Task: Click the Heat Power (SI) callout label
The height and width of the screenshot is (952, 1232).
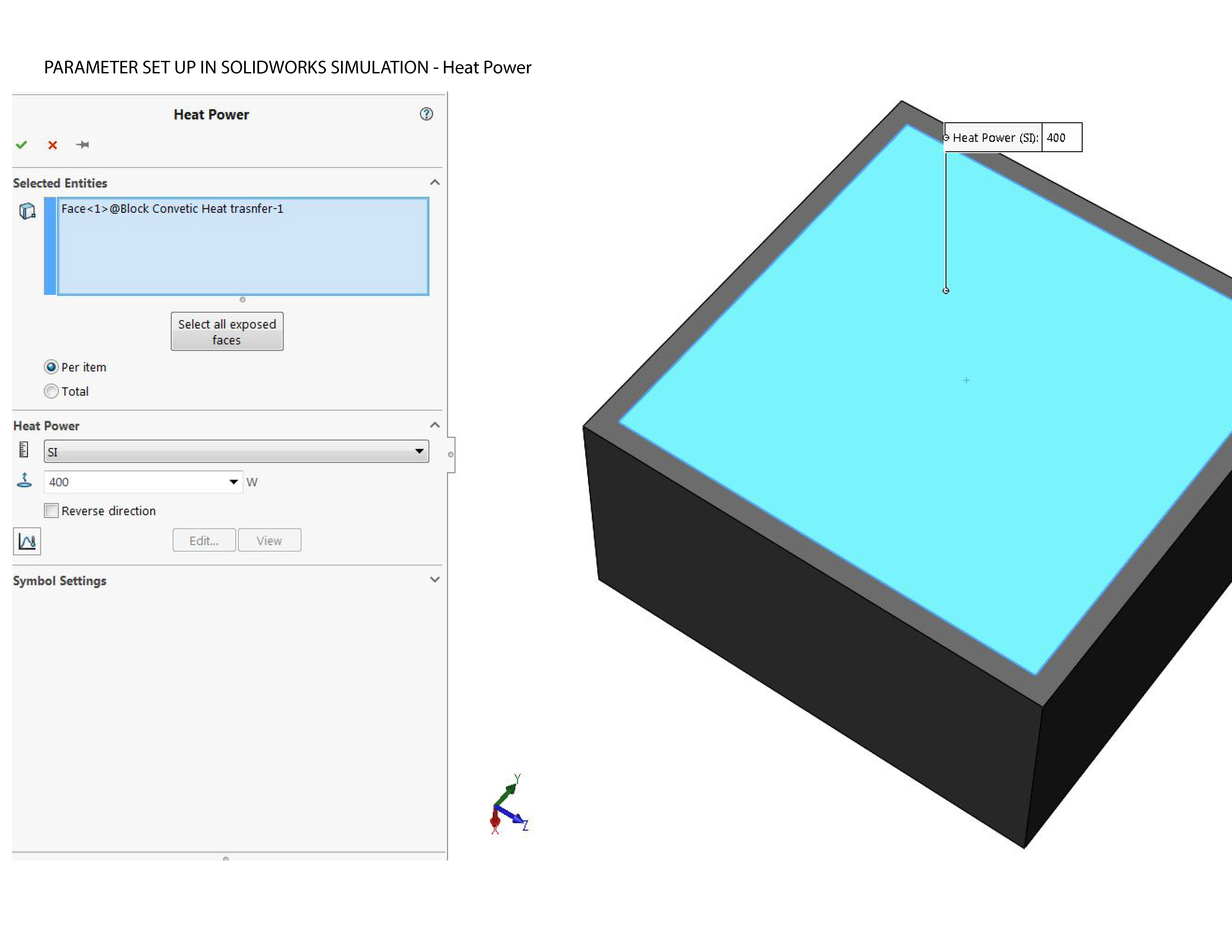Action: click(x=995, y=138)
